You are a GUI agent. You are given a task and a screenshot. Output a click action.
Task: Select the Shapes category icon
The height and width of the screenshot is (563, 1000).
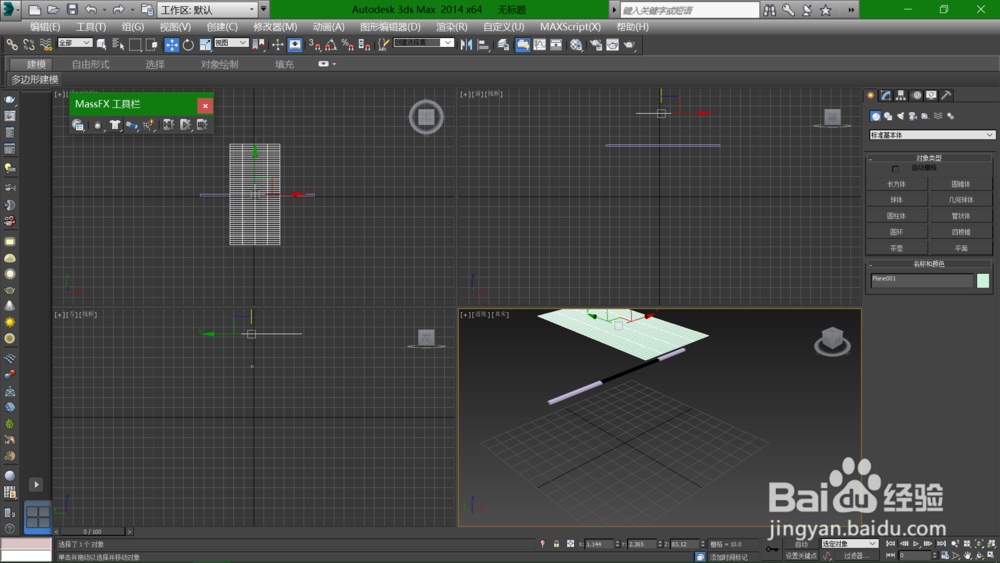tap(888, 116)
